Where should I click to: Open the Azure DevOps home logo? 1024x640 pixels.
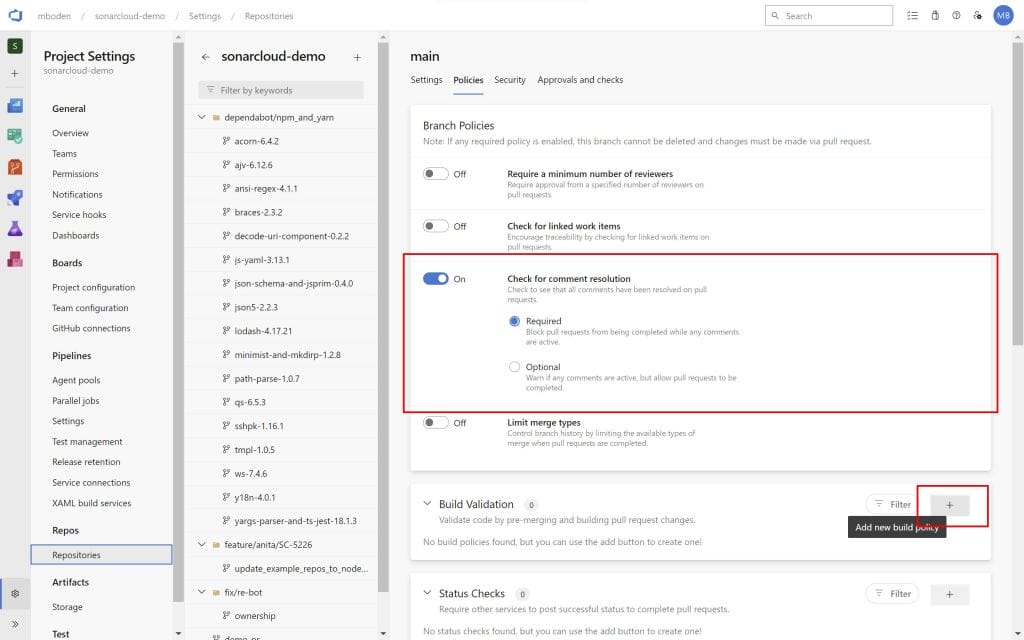[15, 15]
